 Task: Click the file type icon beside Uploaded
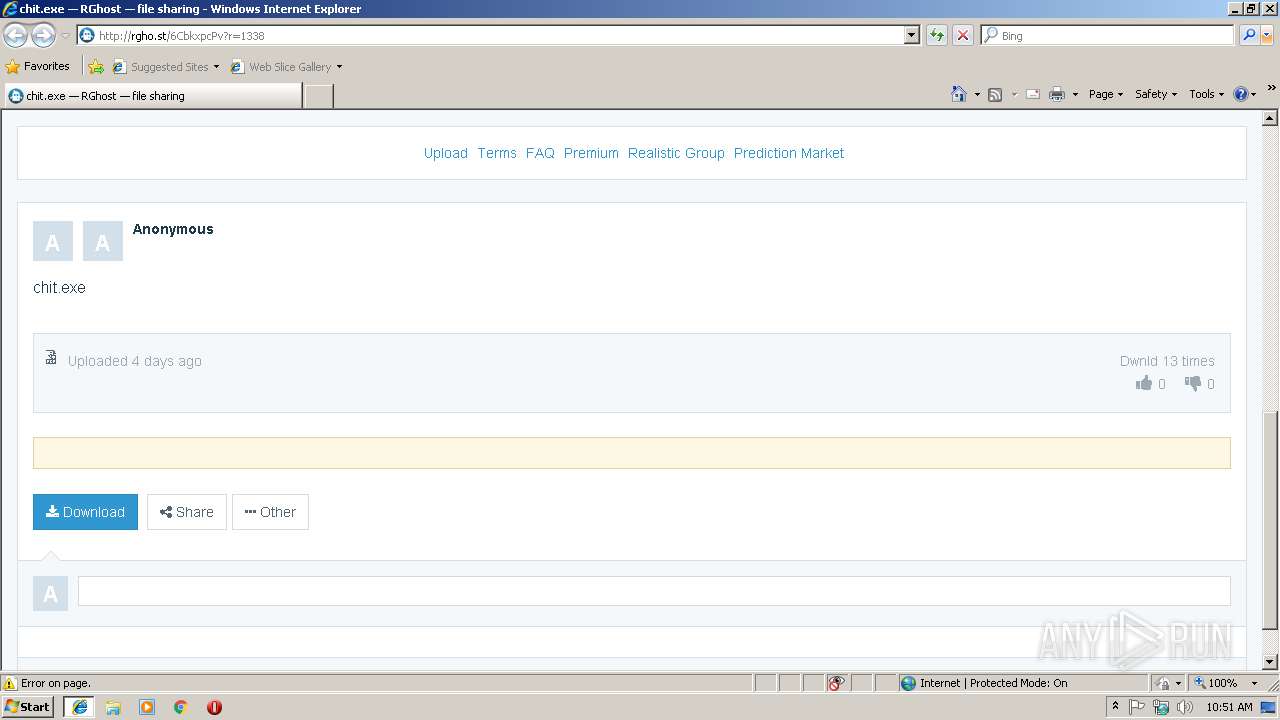pyautogui.click(x=51, y=357)
